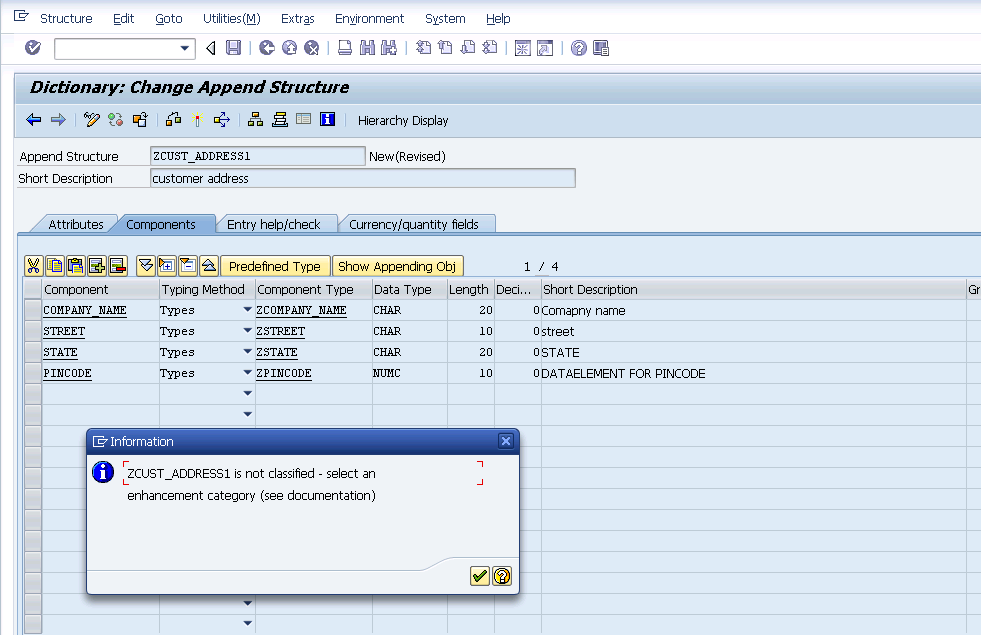Image resolution: width=981 pixels, height=635 pixels.
Task: Open the Find (binoculars) icon
Action: pos(365,47)
